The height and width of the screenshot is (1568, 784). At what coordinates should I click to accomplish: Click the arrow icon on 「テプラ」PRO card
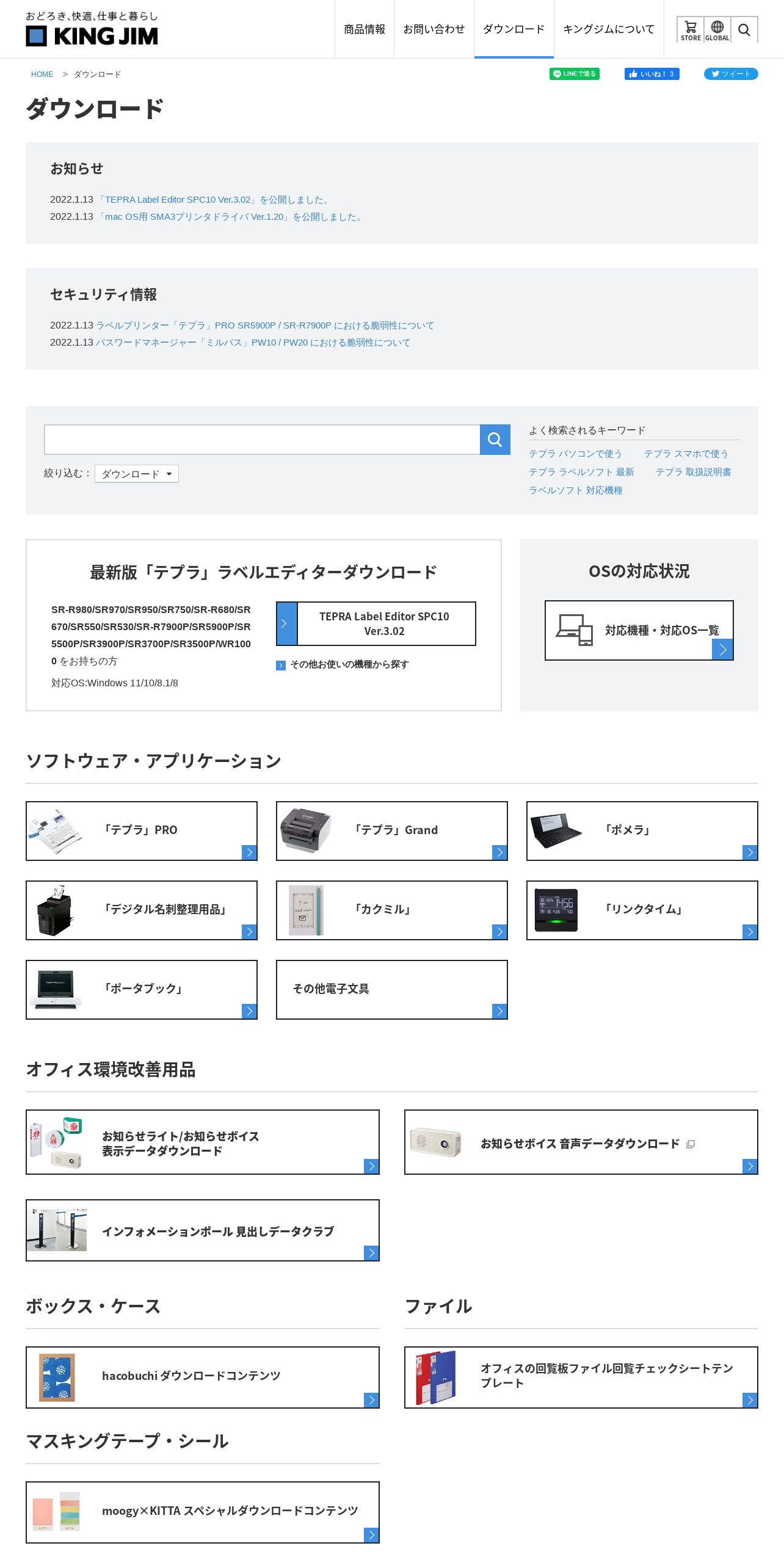pyautogui.click(x=249, y=852)
